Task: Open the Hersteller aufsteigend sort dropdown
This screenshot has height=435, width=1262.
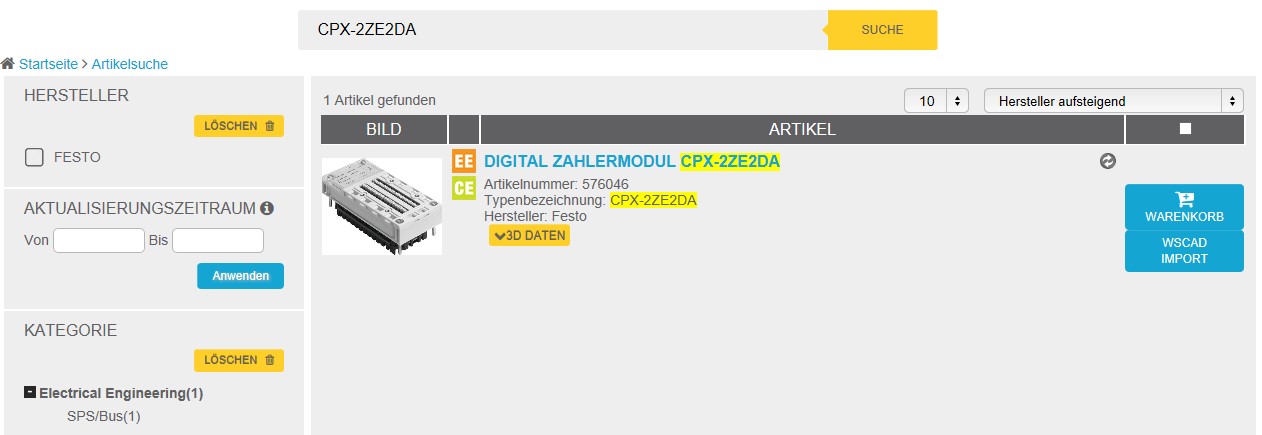Action: [x=1114, y=101]
